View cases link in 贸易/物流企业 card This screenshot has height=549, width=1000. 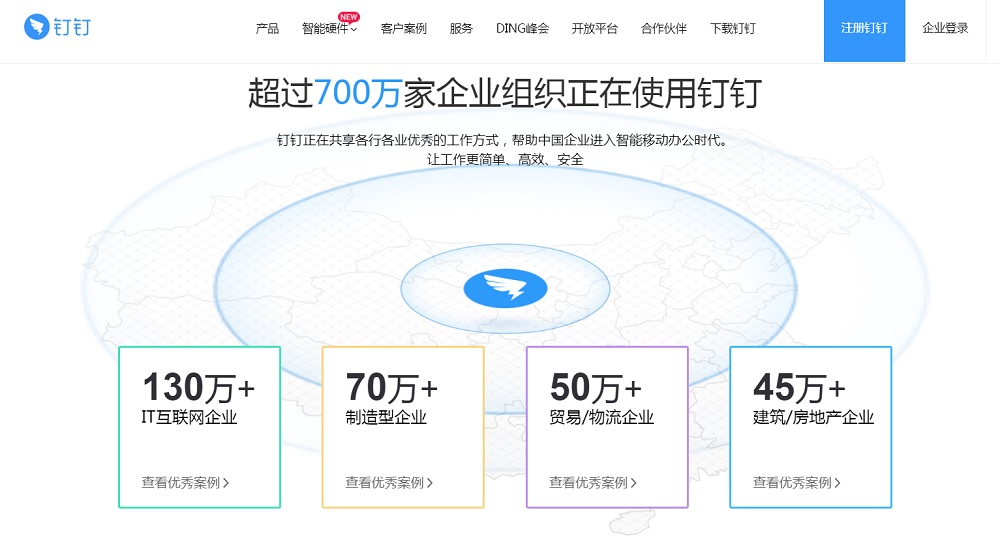point(593,483)
